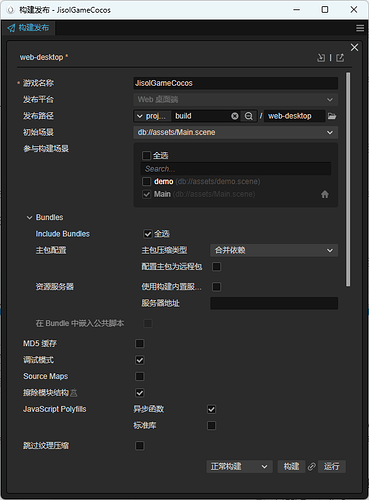369x500 pixels.
Task: Enable the Source Maps checkbox
Action: [140, 376]
